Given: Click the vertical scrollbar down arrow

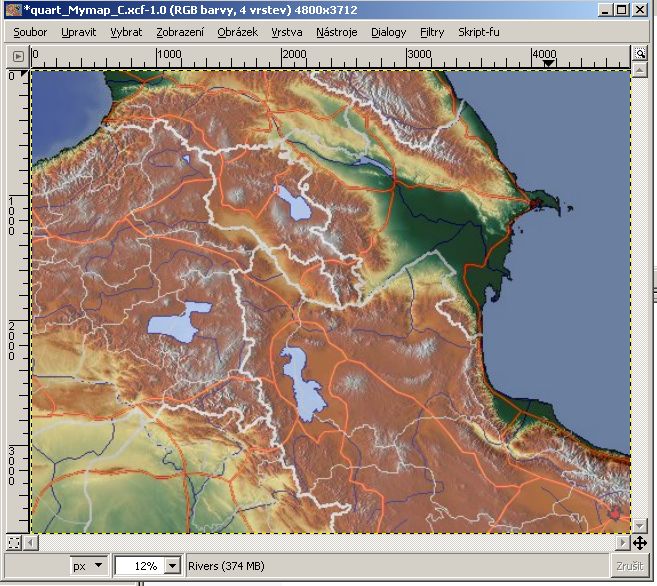Looking at the screenshot, I should pyautogui.click(x=639, y=525).
